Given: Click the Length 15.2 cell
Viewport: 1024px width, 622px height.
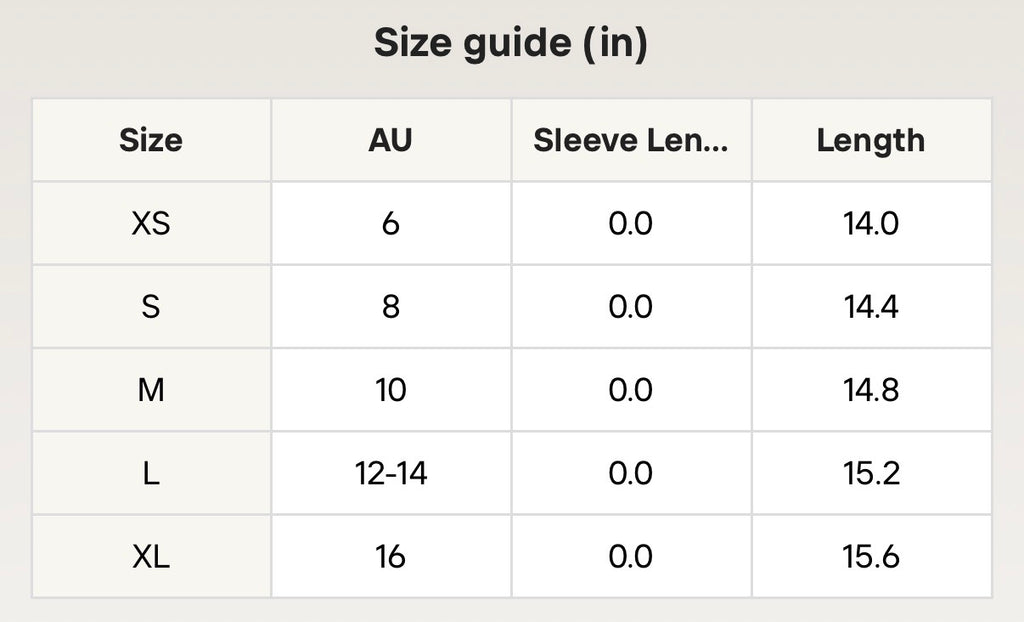Looking at the screenshot, I should coord(871,473).
